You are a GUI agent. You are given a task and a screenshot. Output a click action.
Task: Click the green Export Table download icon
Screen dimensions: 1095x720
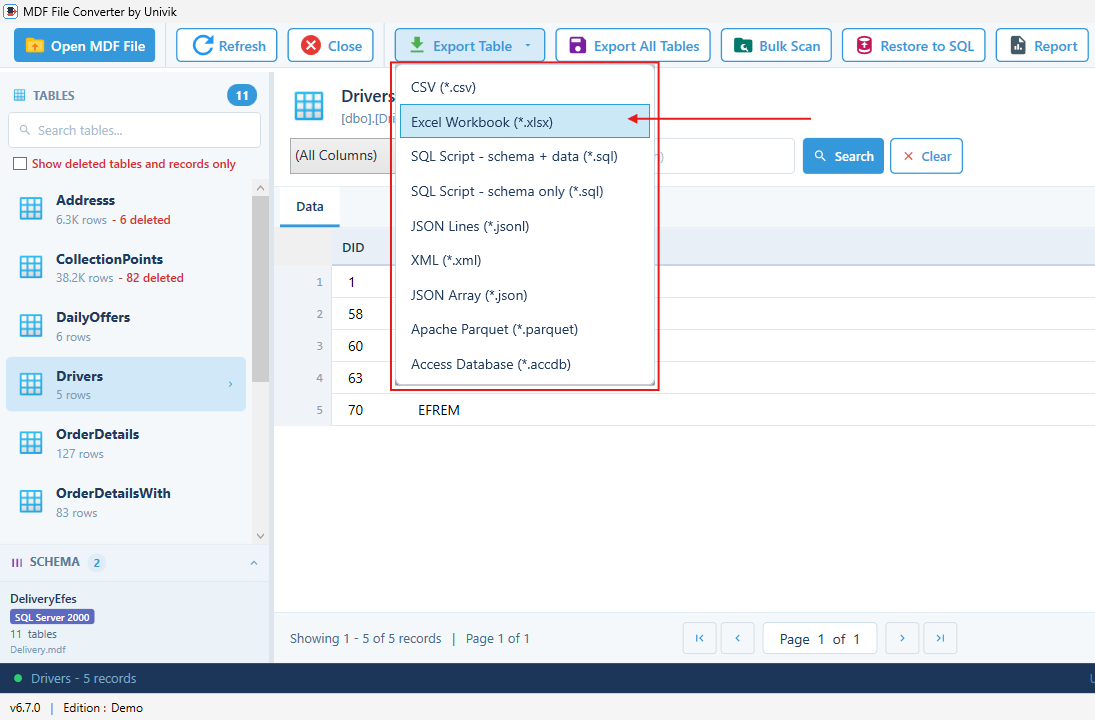[x=417, y=45]
